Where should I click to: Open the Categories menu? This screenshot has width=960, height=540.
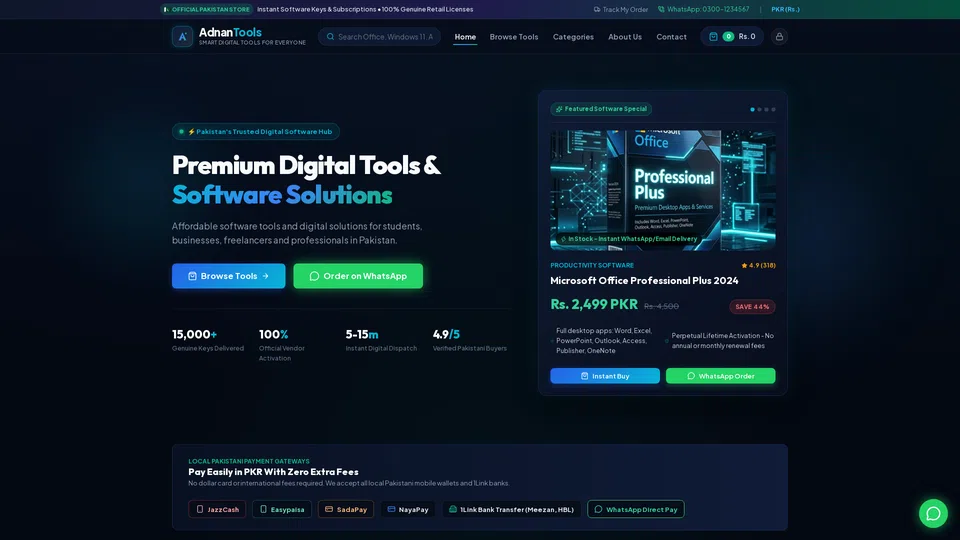573,37
